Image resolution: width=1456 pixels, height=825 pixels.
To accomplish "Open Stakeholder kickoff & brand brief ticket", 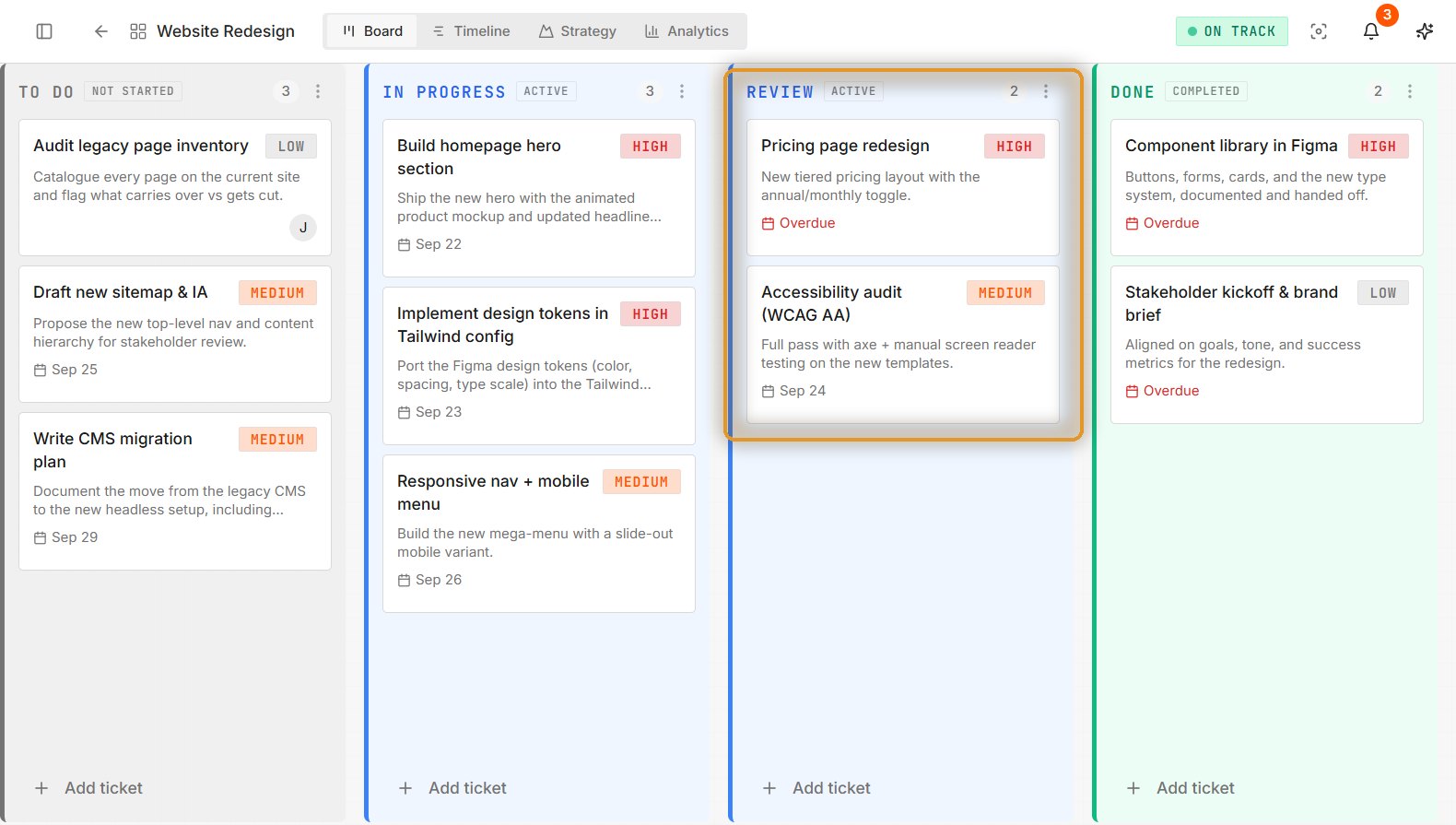I will click(1267, 345).
